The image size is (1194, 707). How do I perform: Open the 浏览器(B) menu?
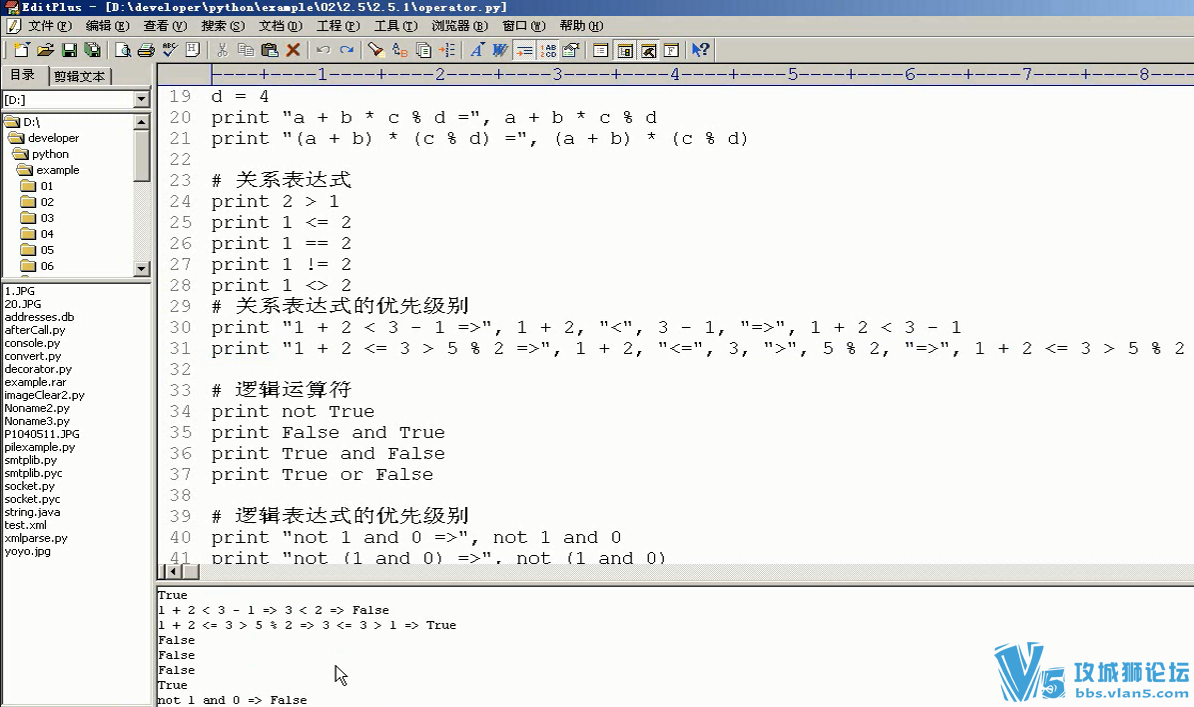459,26
